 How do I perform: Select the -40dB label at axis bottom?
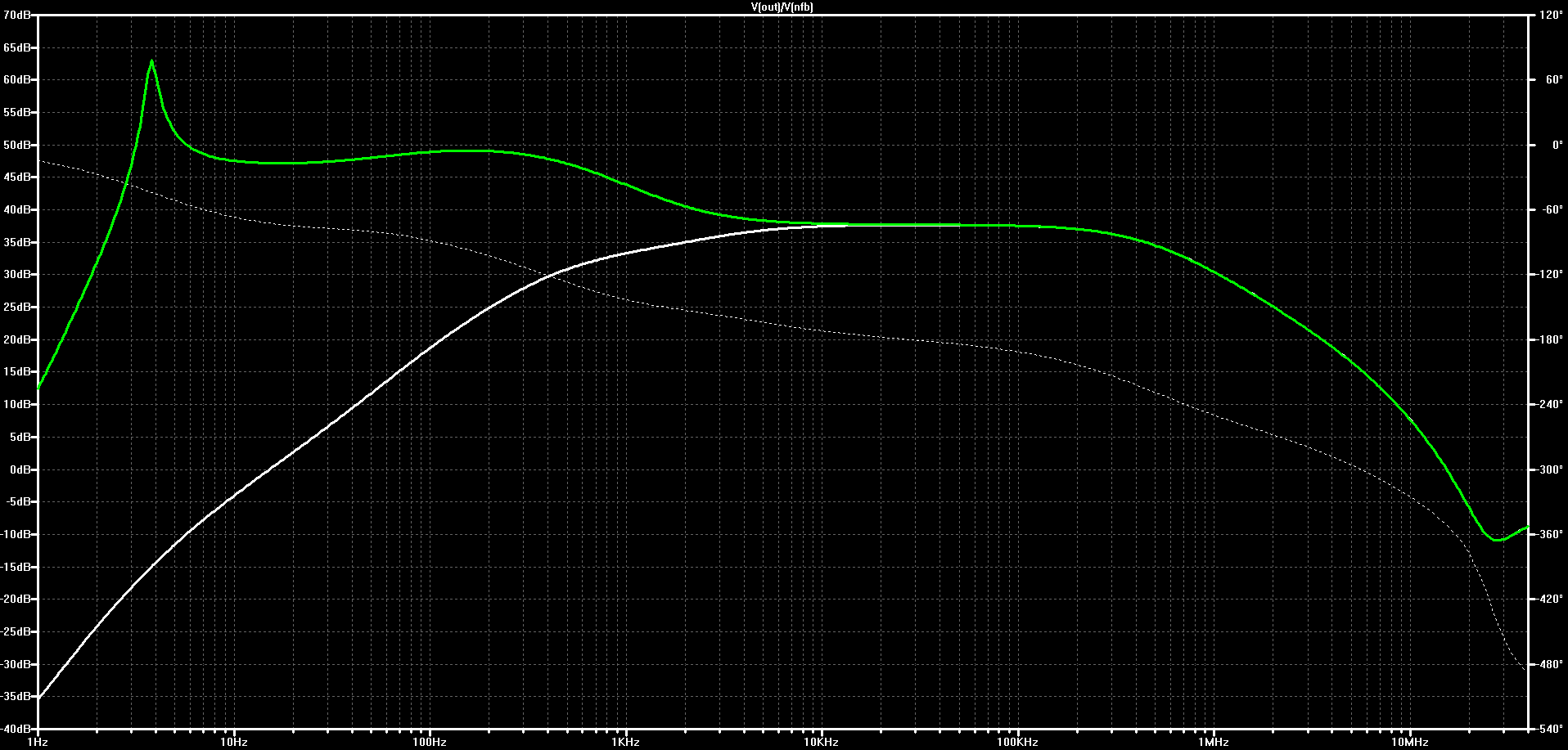tap(16, 729)
